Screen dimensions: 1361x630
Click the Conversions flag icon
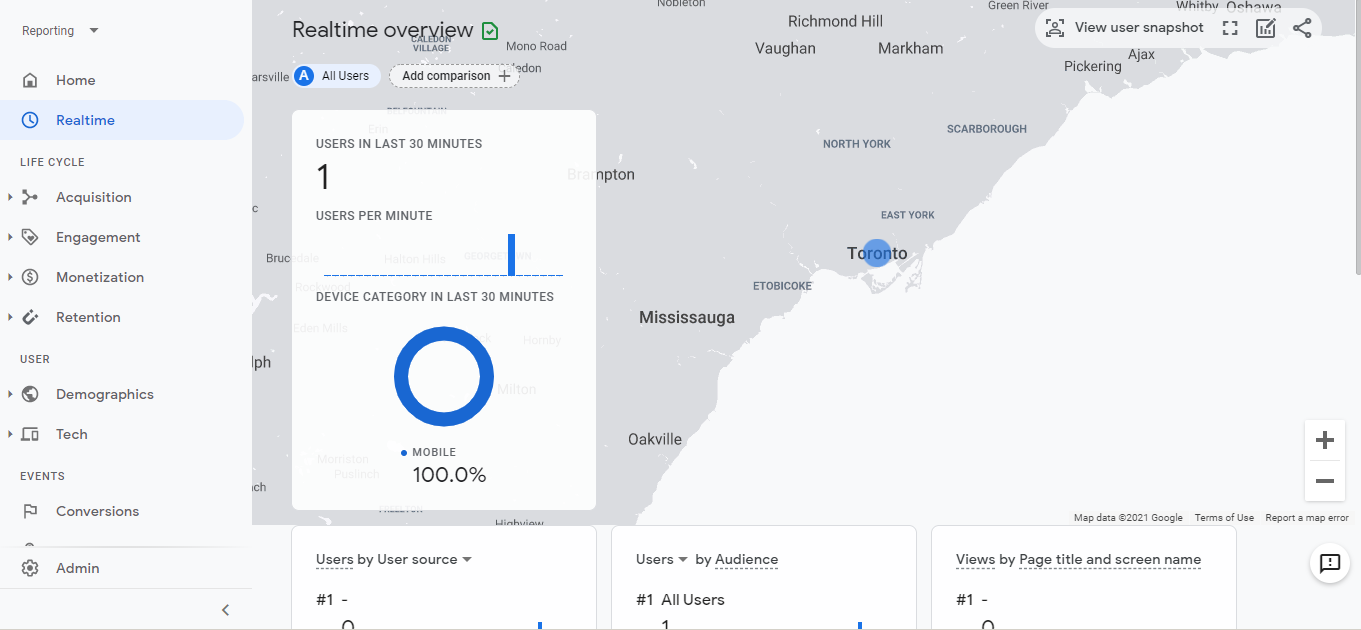tap(30, 511)
